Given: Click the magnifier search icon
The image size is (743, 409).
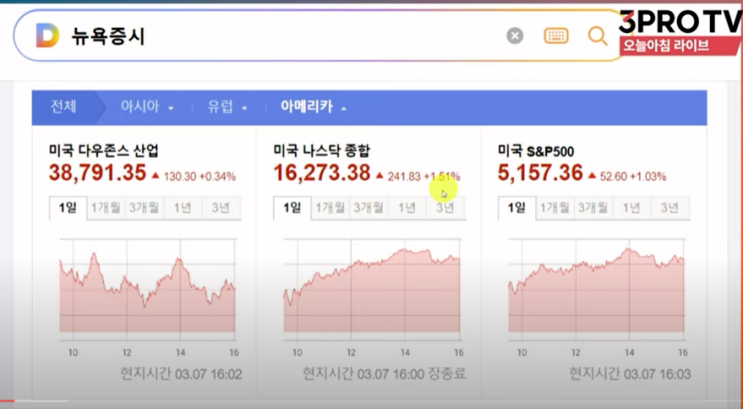Looking at the screenshot, I should 597,36.
